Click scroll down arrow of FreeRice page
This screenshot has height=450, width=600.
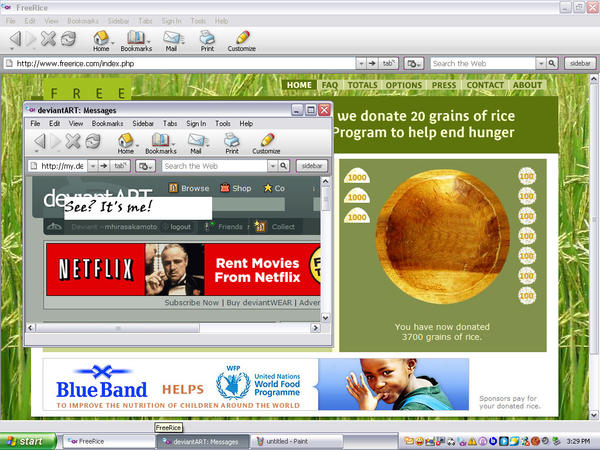click(593, 415)
